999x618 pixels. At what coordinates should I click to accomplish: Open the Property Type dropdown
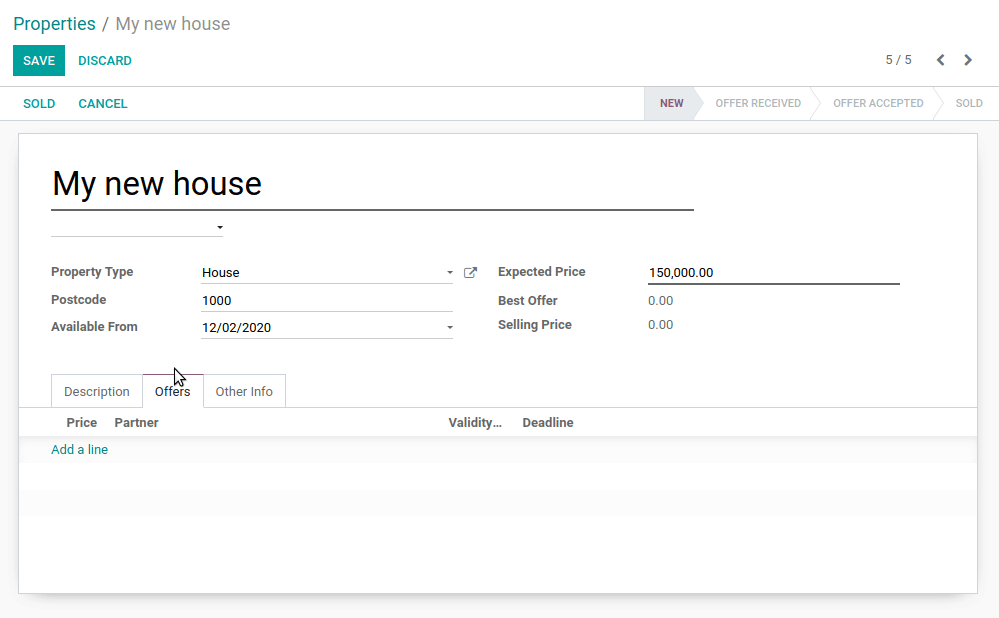pyautogui.click(x=450, y=272)
